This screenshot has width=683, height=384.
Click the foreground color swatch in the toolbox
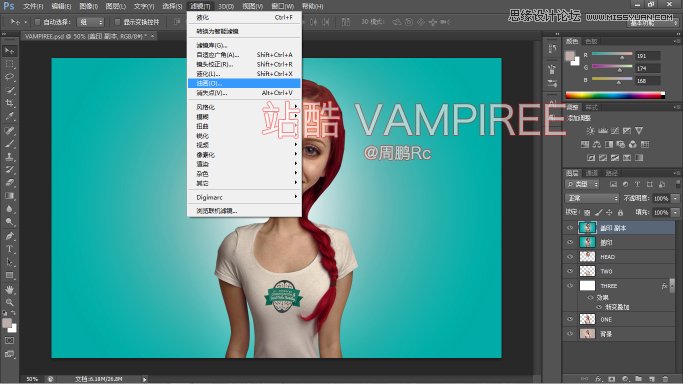pyautogui.click(x=6, y=323)
